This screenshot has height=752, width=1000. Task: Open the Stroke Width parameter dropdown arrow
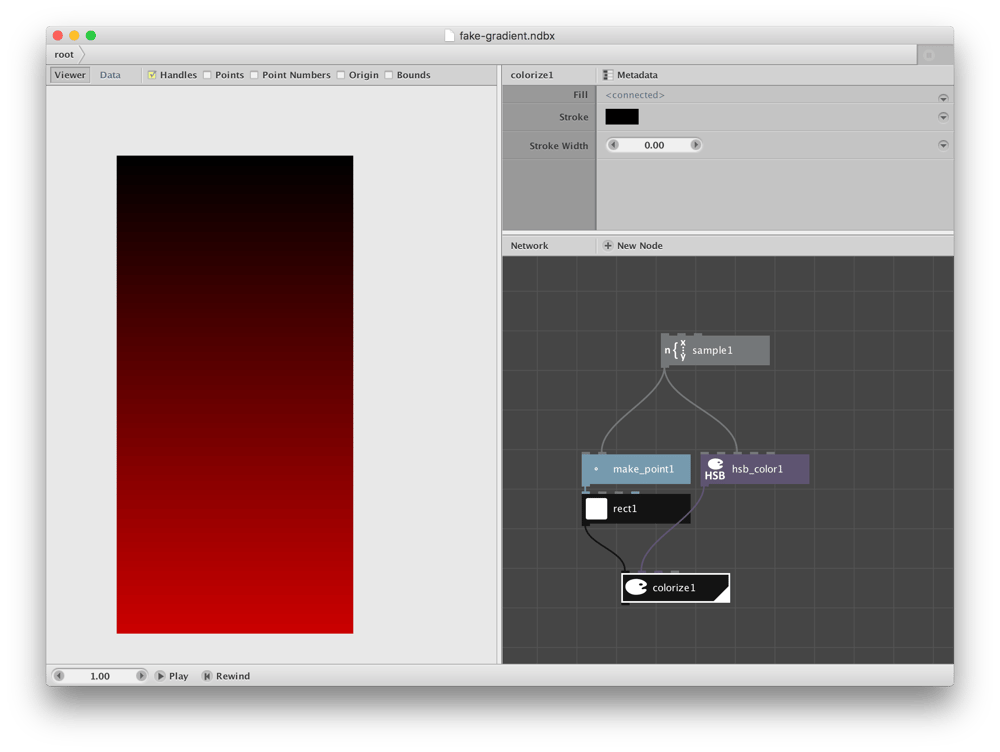coord(943,145)
